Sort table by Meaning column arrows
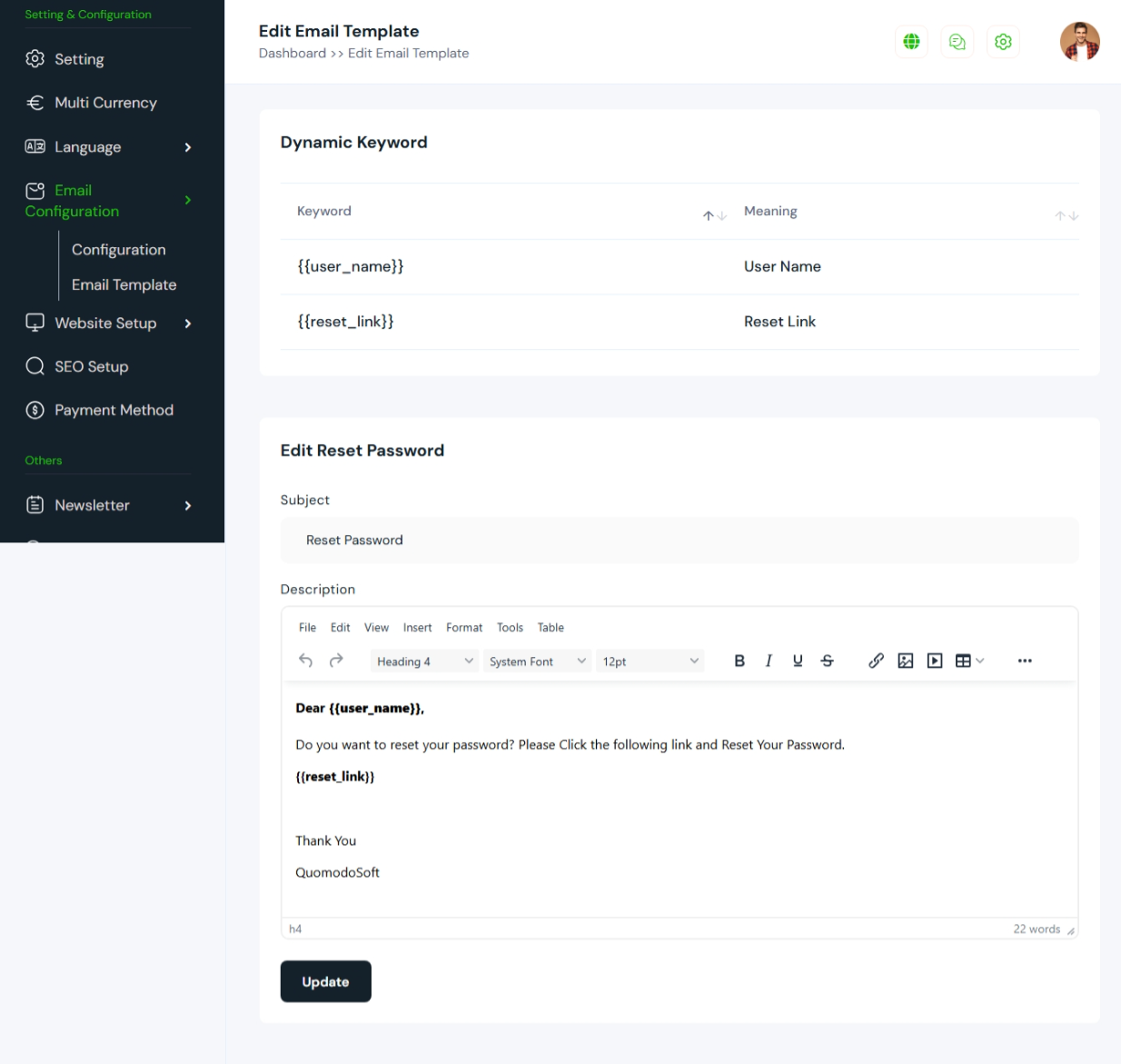This screenshot has height=1064, width=1121. point(1066,215)
